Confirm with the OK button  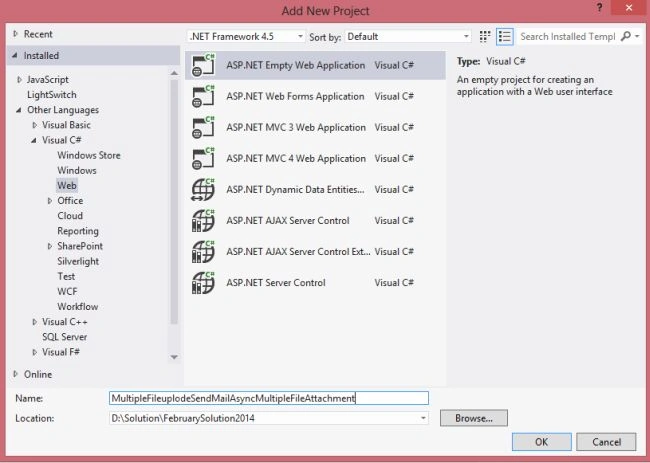tap(541, 442)
